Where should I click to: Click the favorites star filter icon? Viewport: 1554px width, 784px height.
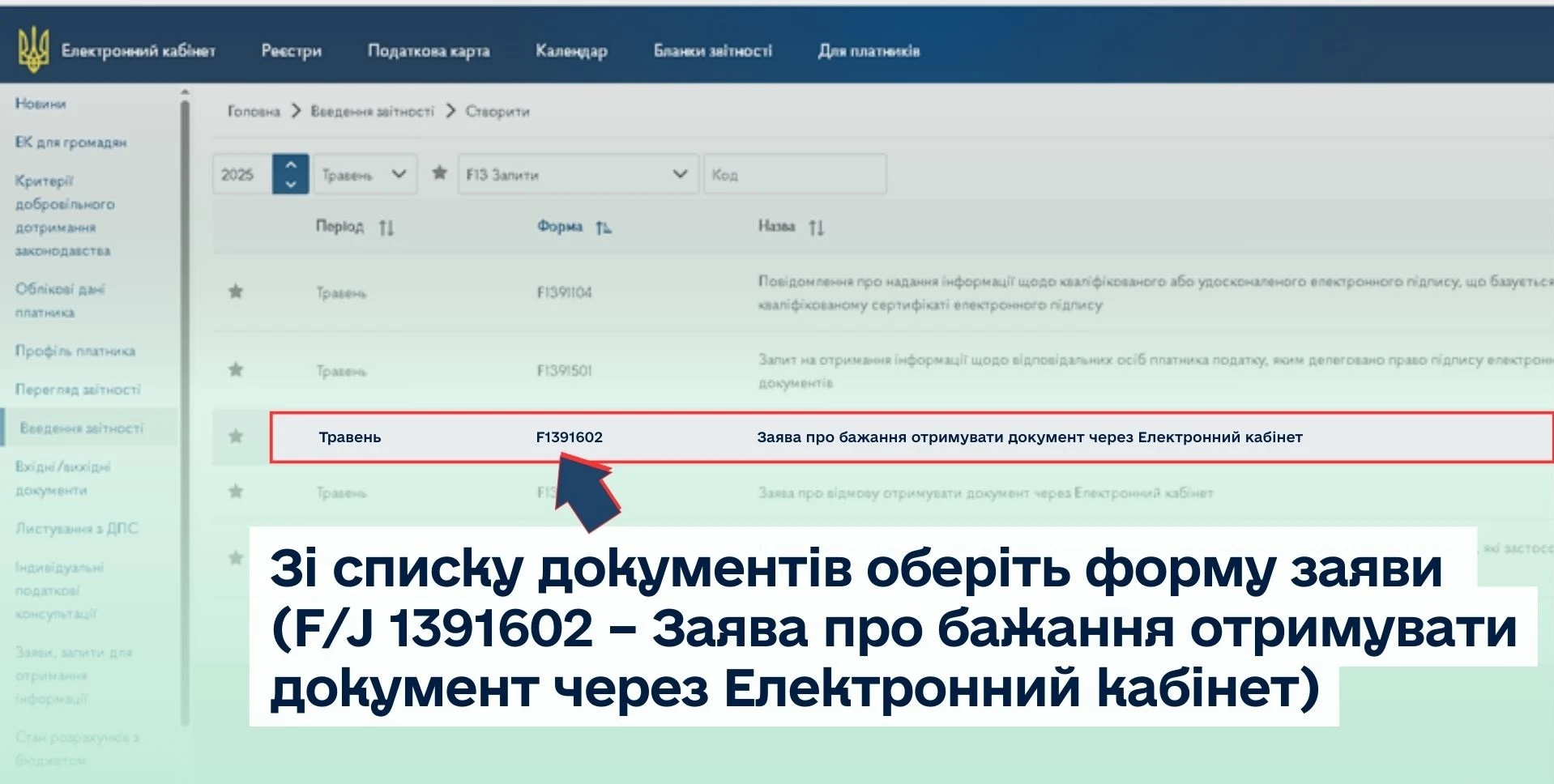click(439, 173)
